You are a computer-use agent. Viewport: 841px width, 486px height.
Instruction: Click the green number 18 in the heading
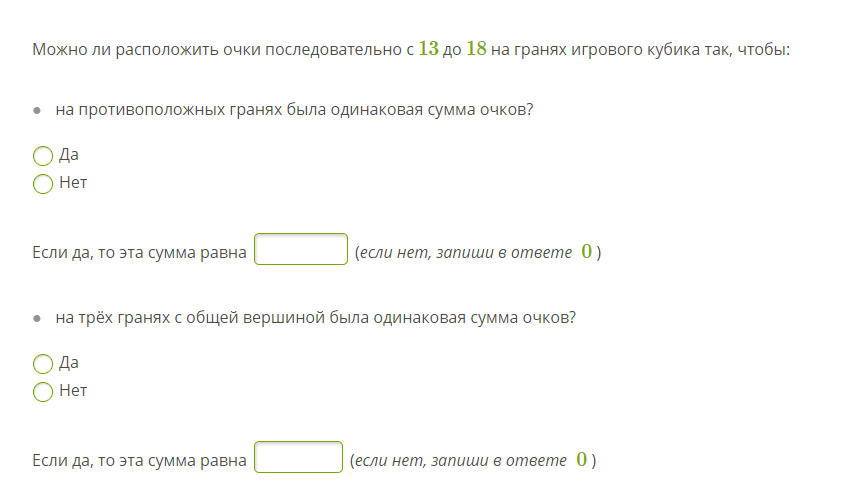(x=476, y=49)
